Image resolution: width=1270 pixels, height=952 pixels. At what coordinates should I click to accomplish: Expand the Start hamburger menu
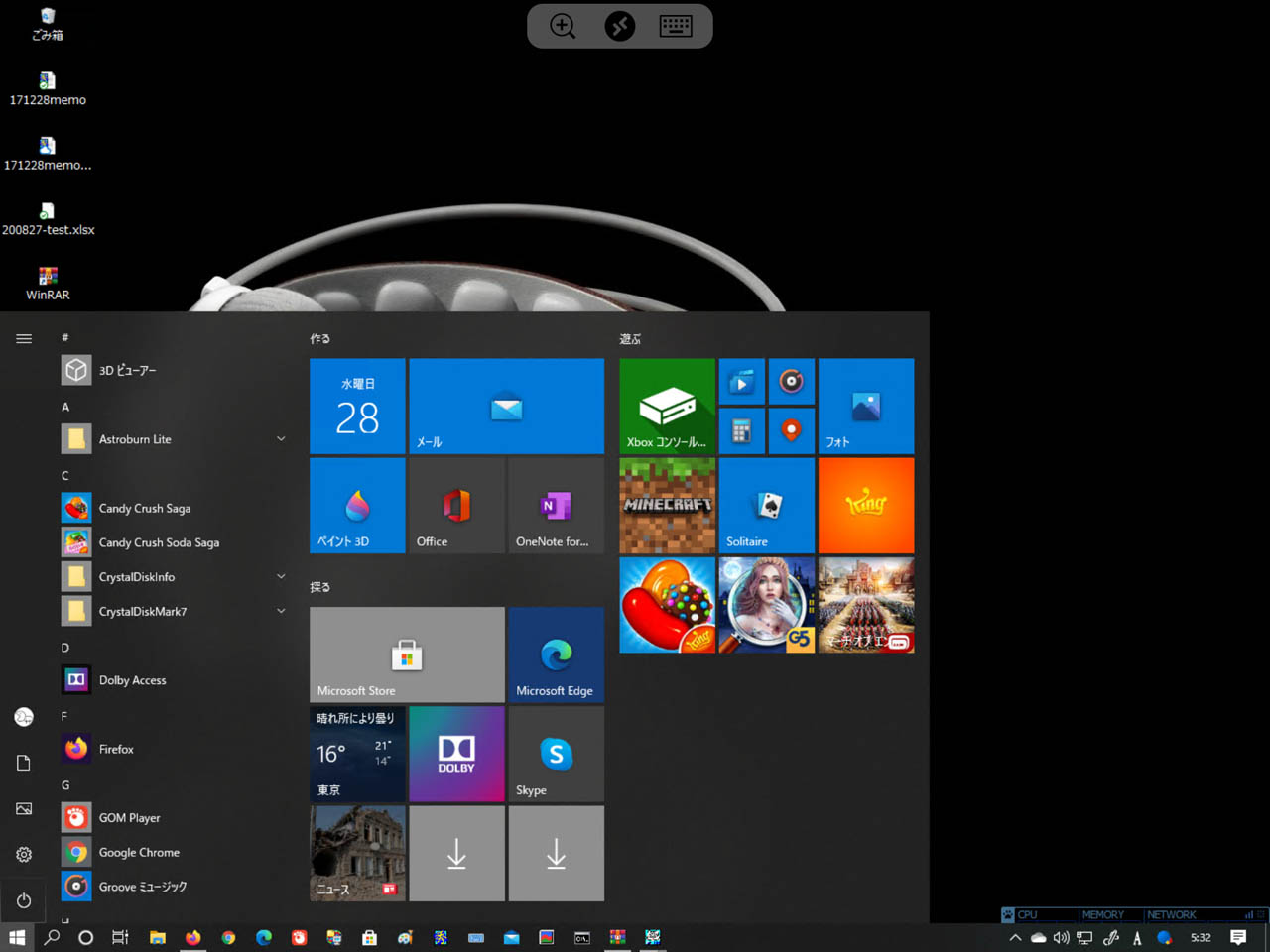(24, 339)
